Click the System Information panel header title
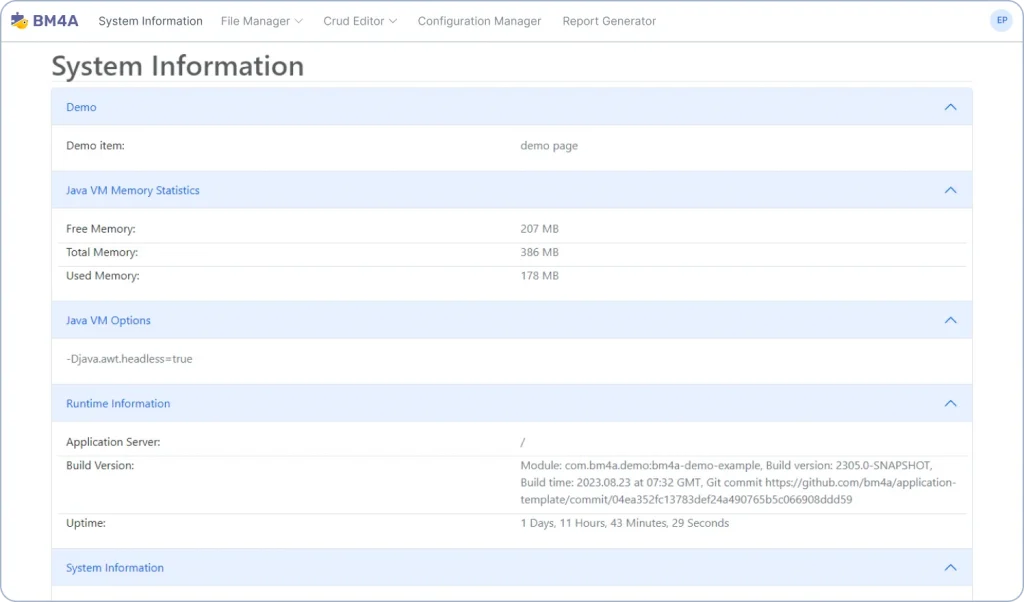This screenshot has height=602, width=1024. pos(115,567)
